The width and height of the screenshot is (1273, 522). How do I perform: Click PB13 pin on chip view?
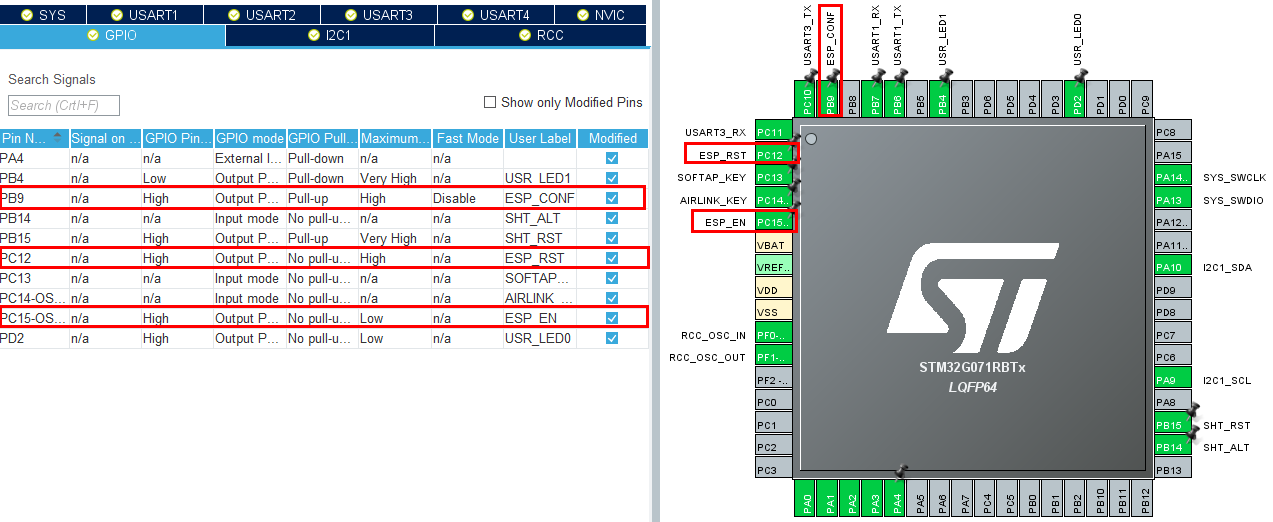(1172, 470)
